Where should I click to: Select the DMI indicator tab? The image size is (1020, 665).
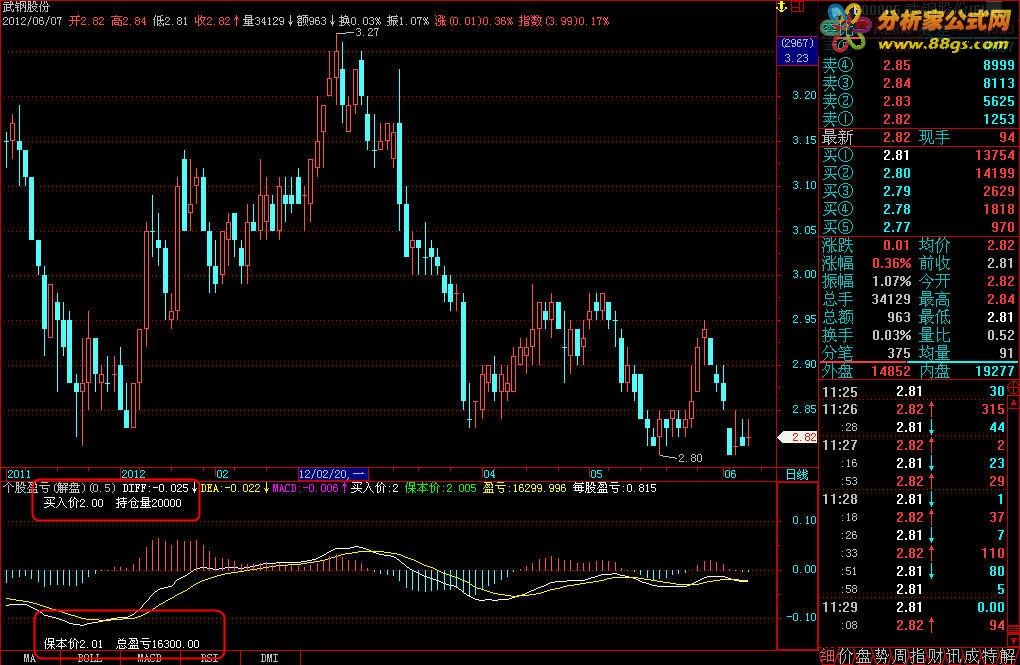[269, 658]
